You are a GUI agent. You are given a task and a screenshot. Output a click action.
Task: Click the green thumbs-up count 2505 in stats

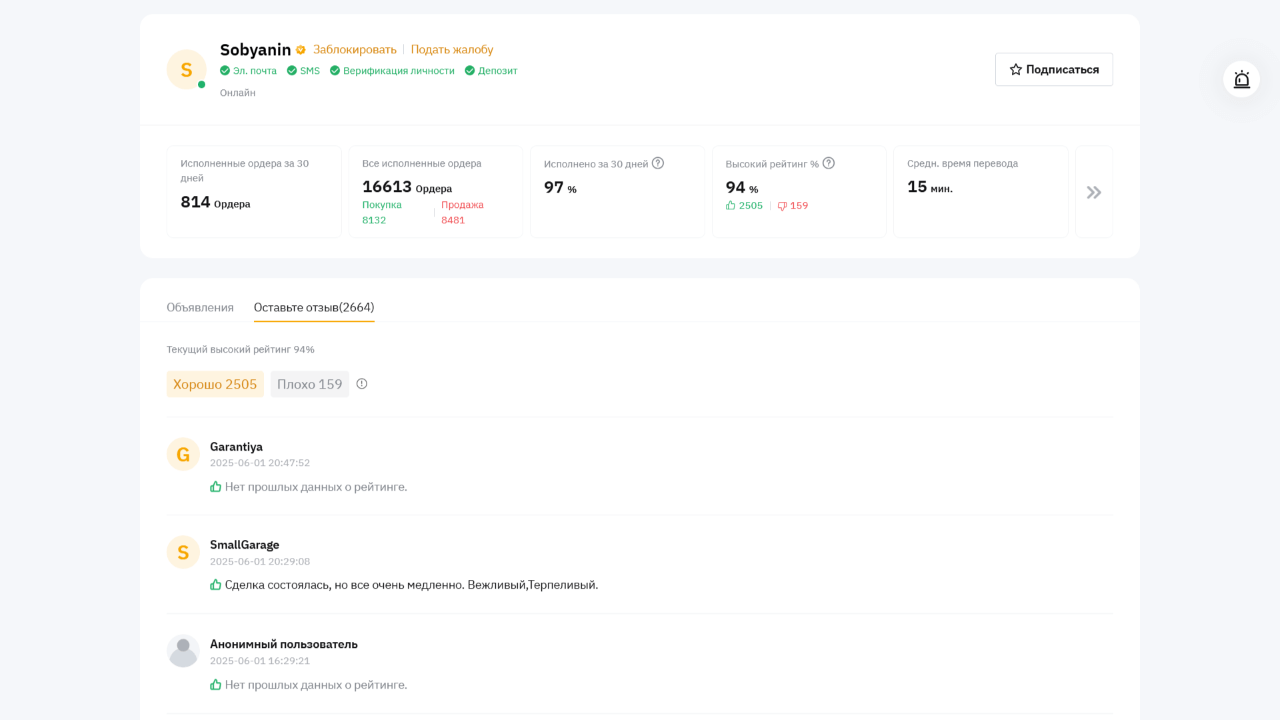[x=744, y=206]
